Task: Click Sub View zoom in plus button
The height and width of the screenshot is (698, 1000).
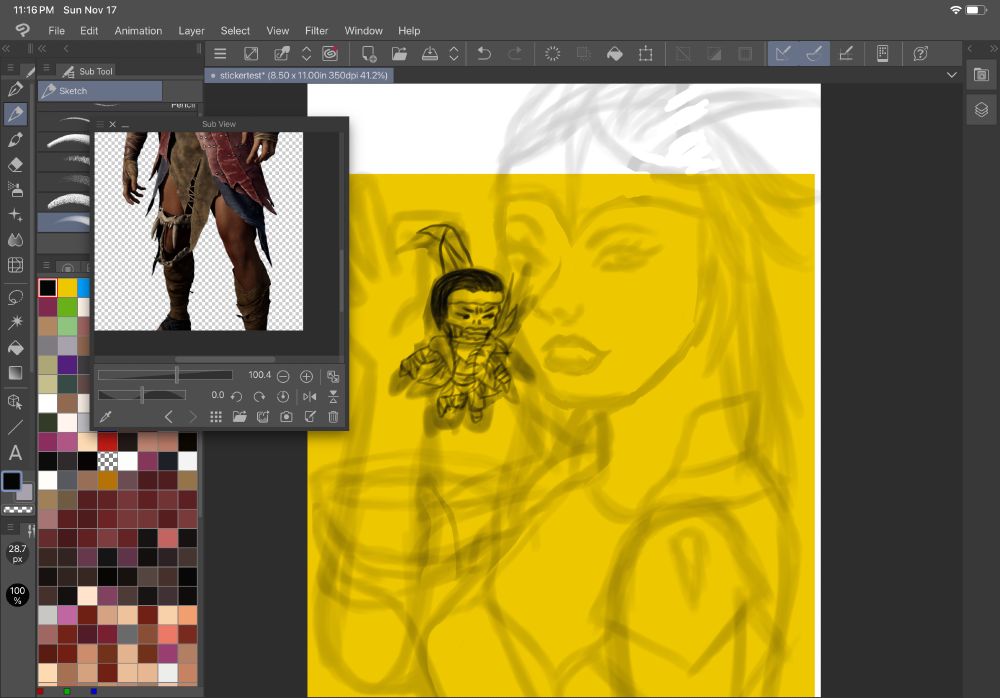Action: tap(306, 376)
